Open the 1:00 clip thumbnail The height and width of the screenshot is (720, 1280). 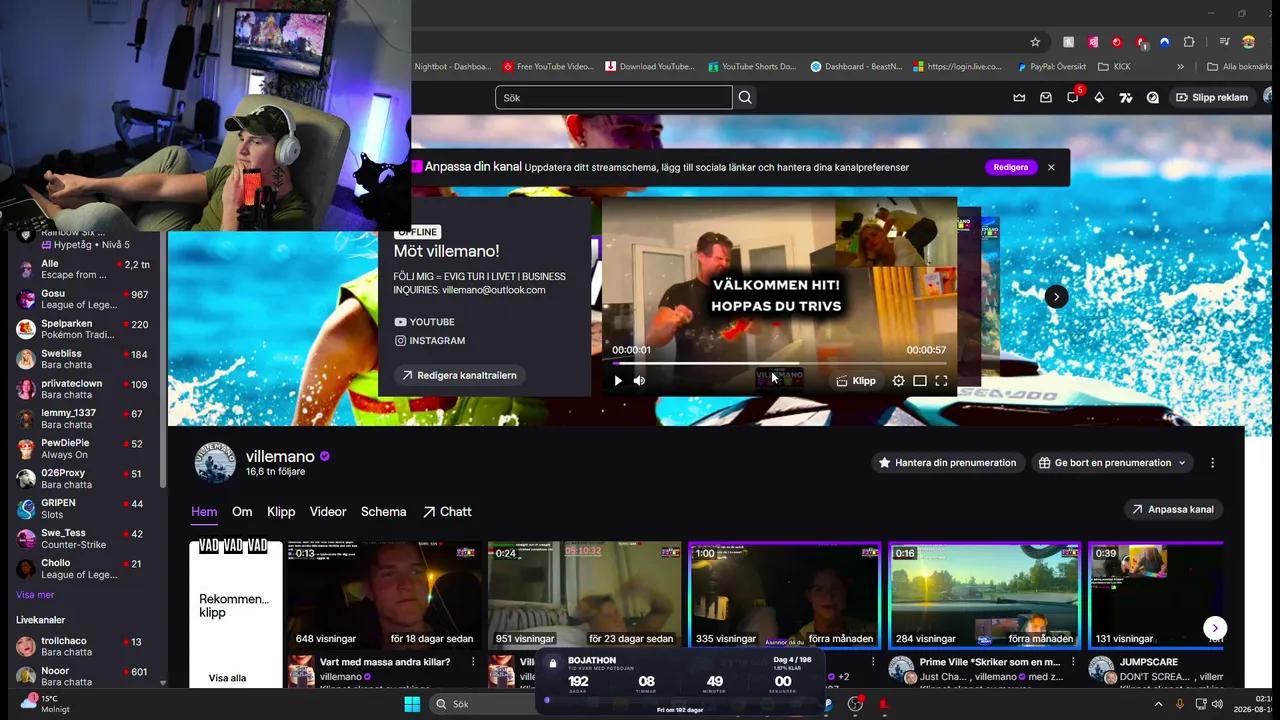click(784, 595)
